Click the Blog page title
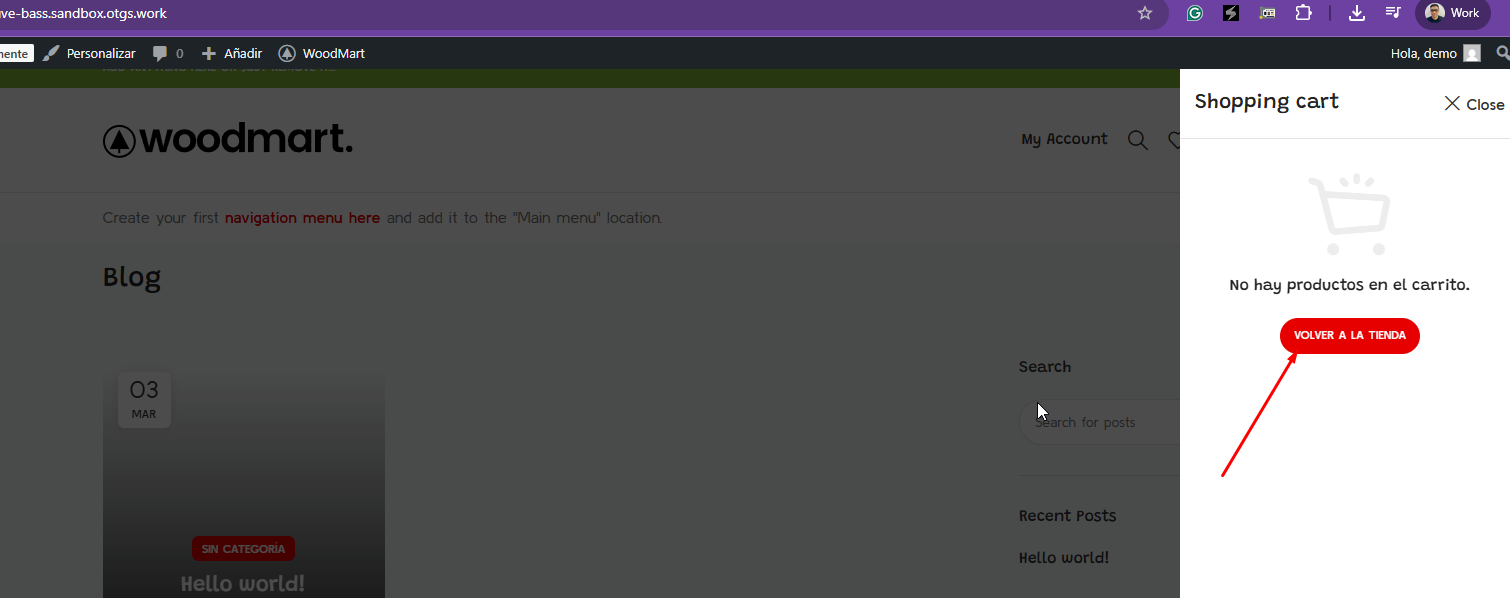Screen dimensions: 1510x598 [x=132, y=277]
